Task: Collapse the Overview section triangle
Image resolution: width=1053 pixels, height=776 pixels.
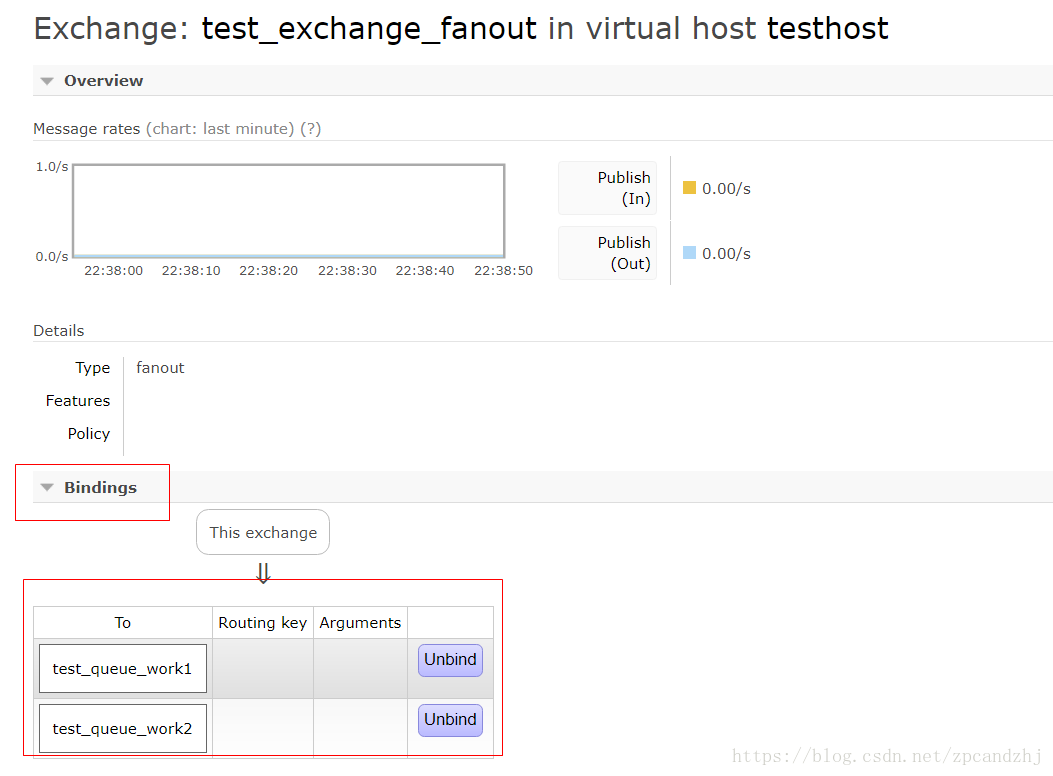Action: 47,81
